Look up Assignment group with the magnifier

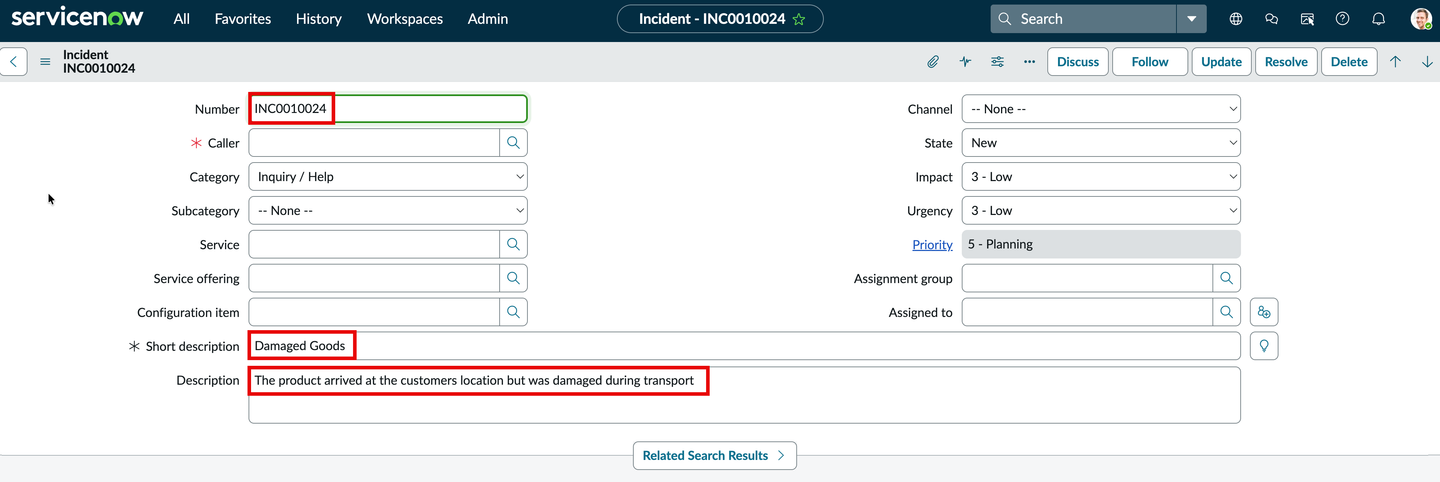[1226, 278]
